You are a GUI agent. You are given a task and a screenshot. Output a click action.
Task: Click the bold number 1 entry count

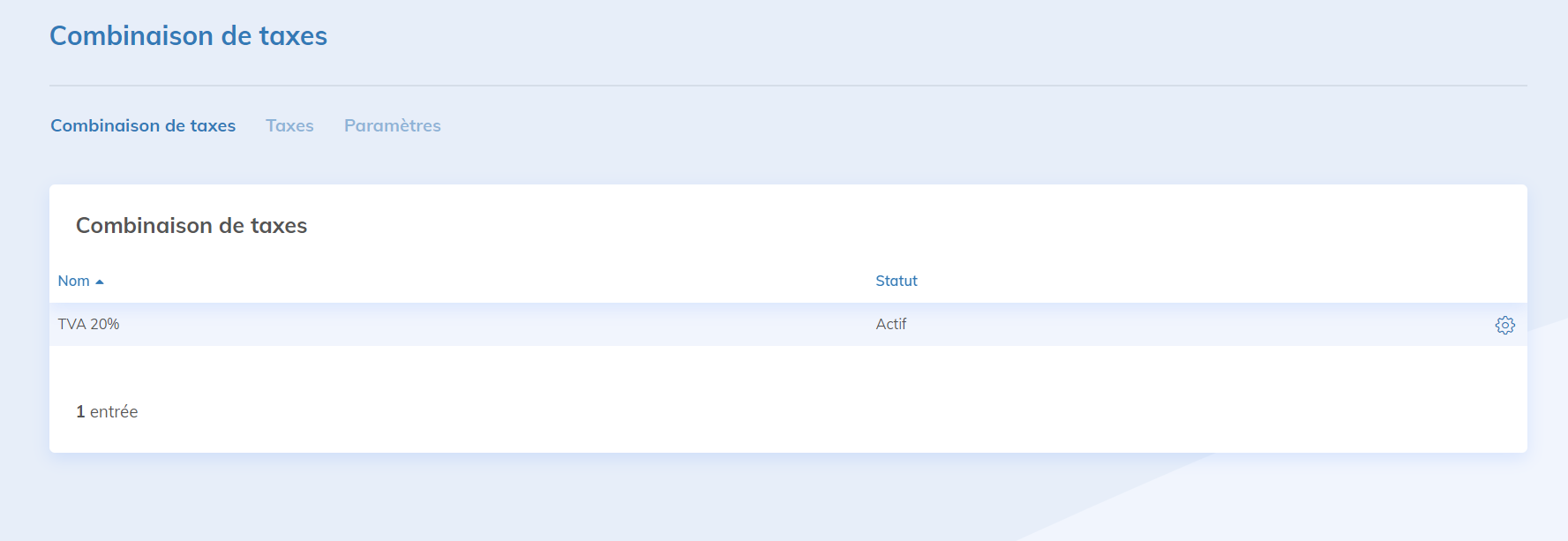[x=80, y=412]
